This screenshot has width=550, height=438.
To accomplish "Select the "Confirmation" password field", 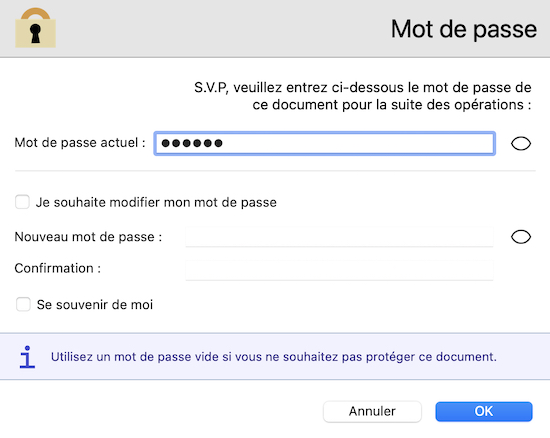I will pos(339,270).
